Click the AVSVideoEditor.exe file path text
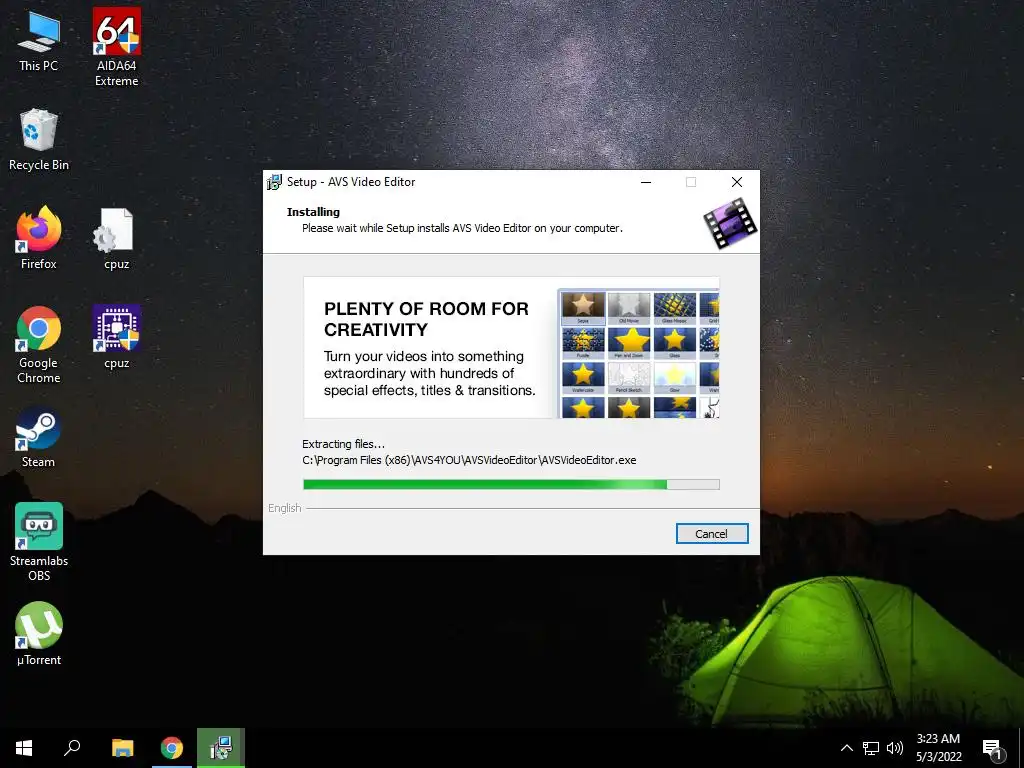Viewport: 1024px width, 768px height. (x=469, y=460)
